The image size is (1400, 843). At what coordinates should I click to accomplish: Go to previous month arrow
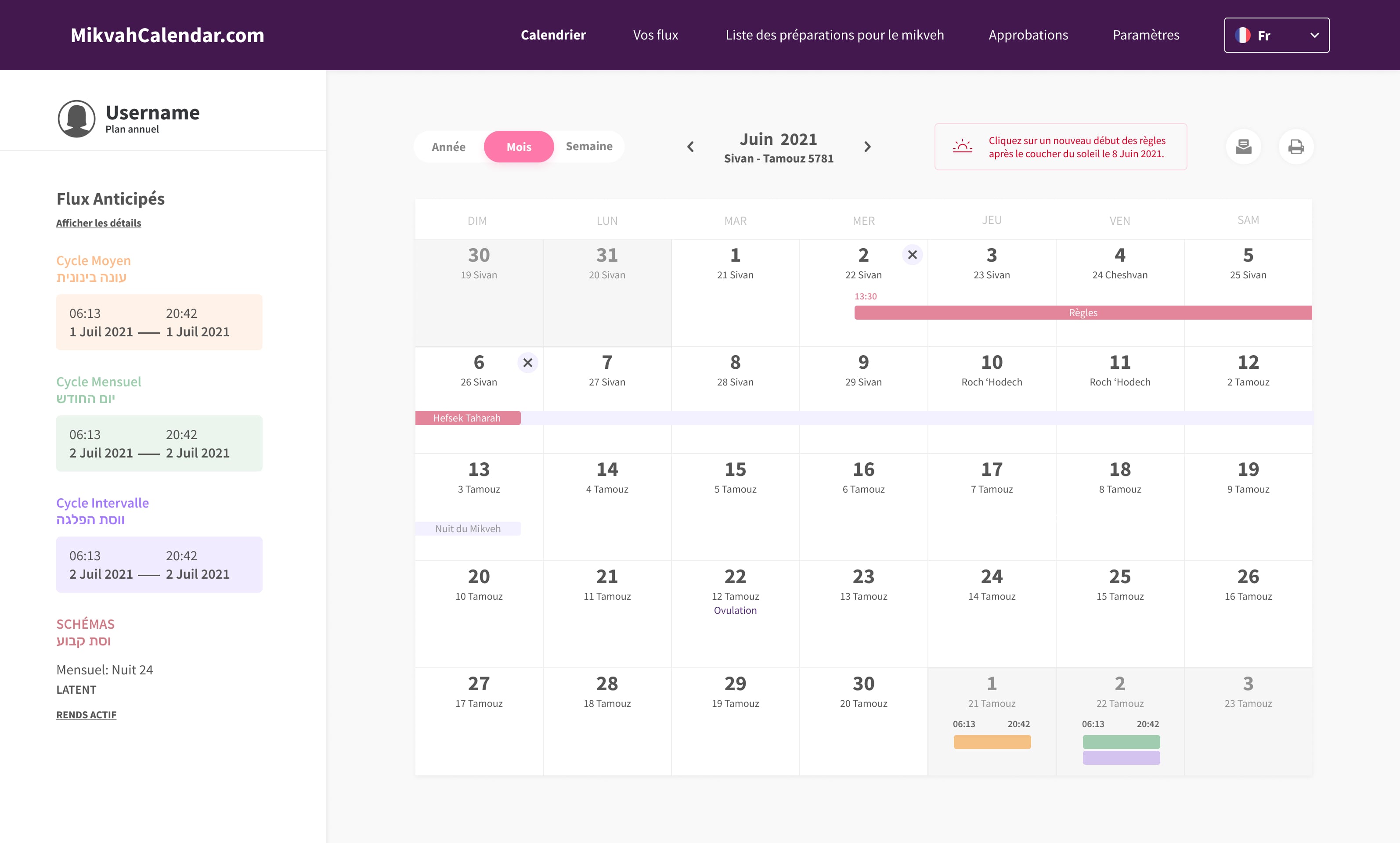click(690, 147)
